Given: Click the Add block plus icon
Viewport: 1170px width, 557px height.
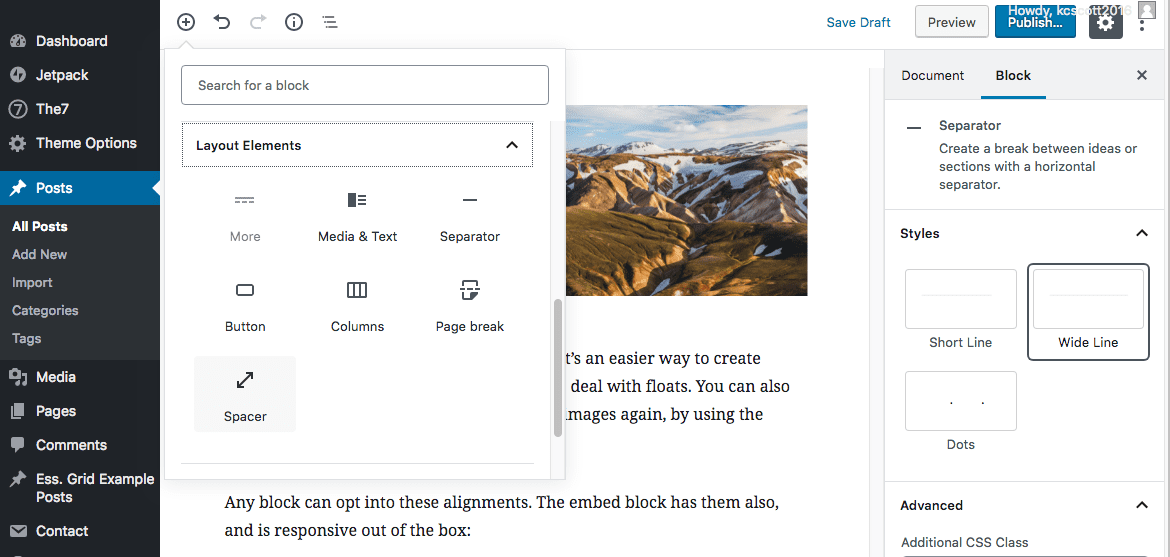Looking at the screenshot, I should tap(186, 22).
